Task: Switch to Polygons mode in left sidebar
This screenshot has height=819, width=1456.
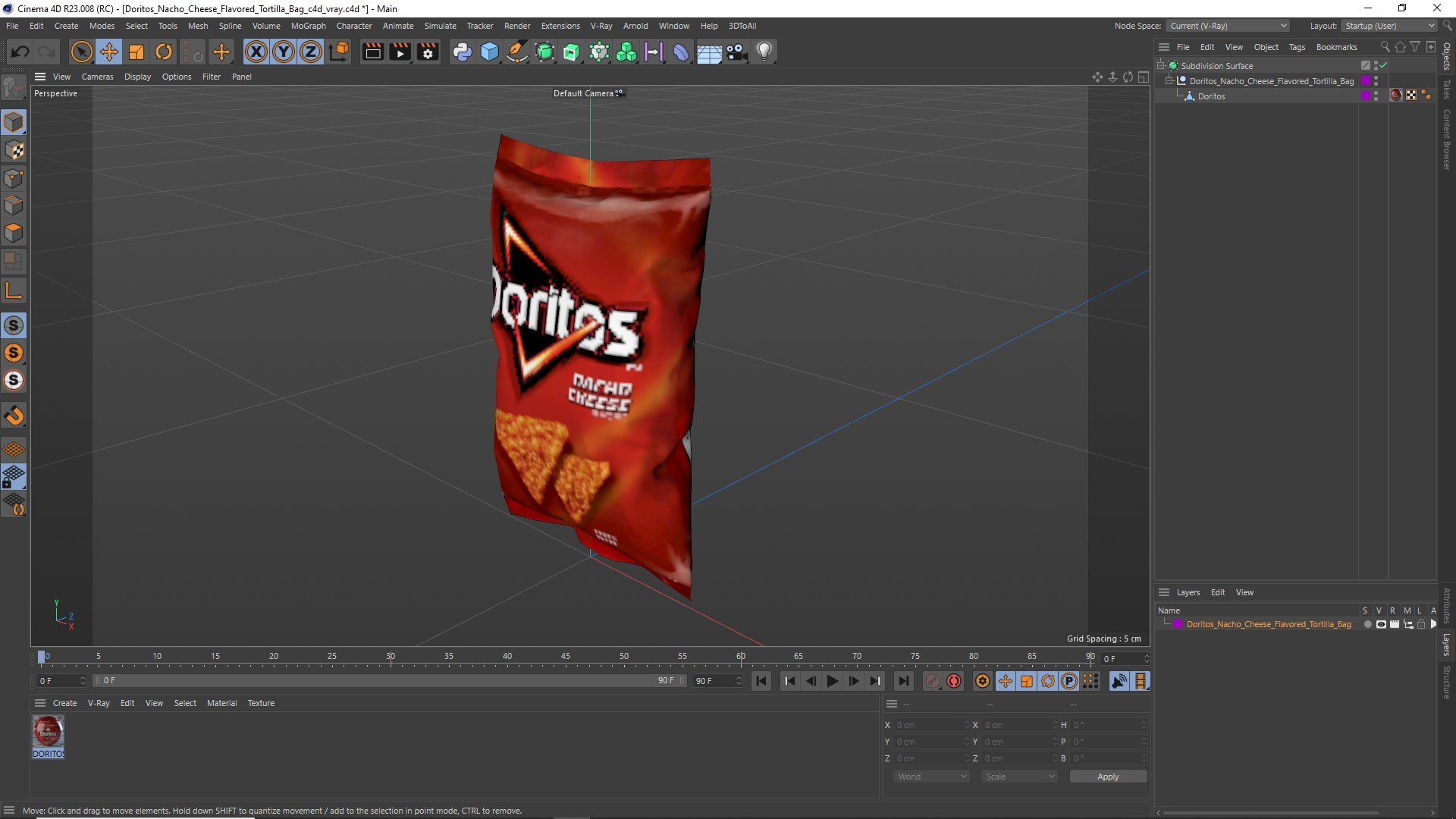Action: click(14, 233)
